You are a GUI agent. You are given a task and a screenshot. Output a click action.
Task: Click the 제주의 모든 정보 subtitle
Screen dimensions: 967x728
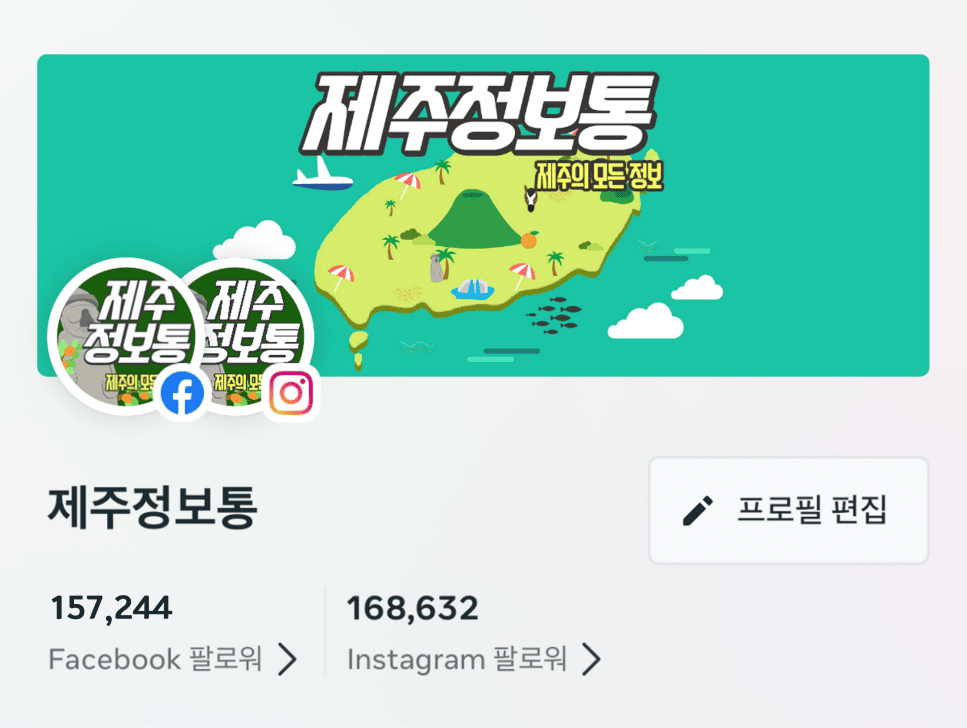point(599,176)
